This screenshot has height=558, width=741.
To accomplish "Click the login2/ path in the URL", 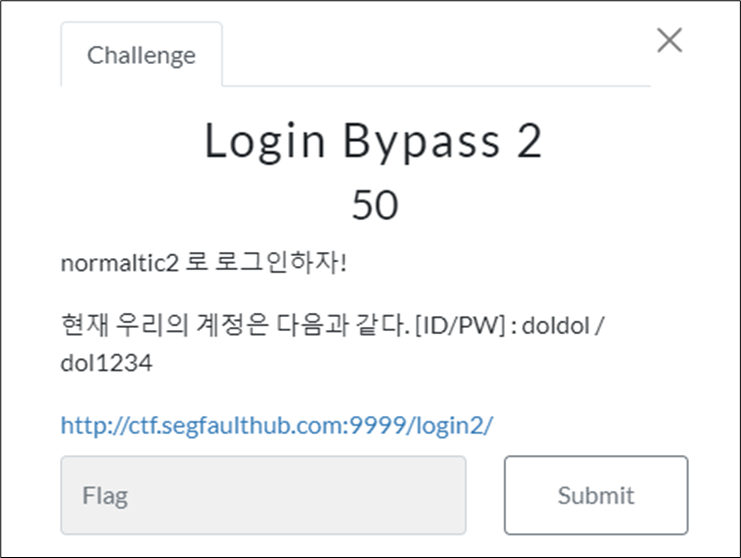I will click(454, 425).
